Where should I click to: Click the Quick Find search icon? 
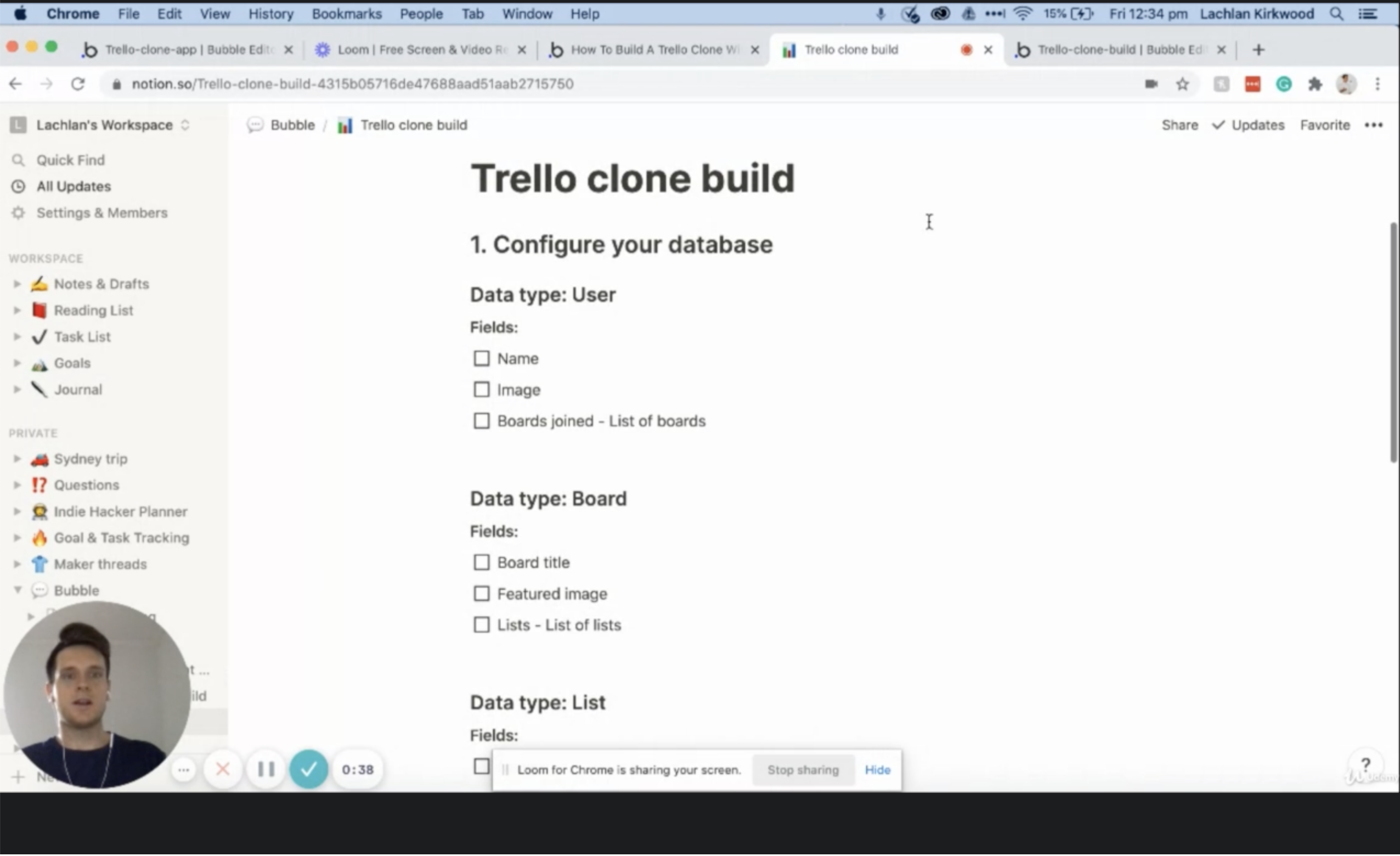click(18, 160)
